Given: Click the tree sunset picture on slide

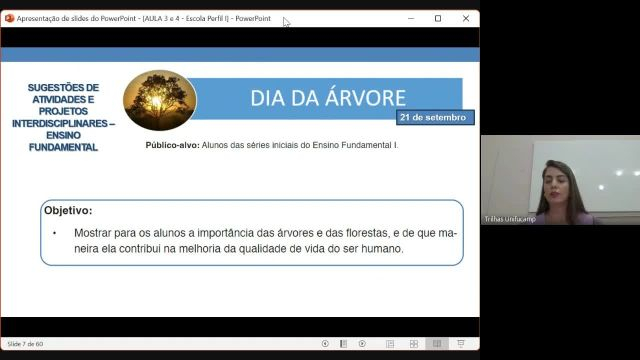Looking at the screenshot, I should tap(160, 100).
